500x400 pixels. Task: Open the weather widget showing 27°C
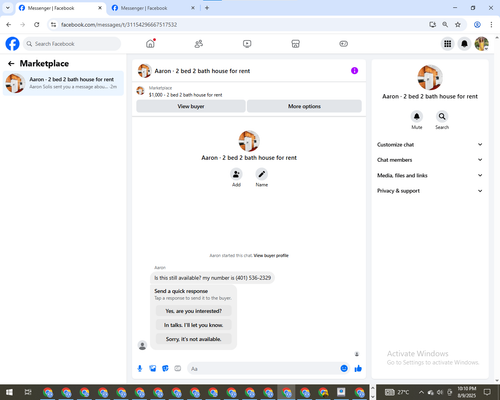click(397, 392)
